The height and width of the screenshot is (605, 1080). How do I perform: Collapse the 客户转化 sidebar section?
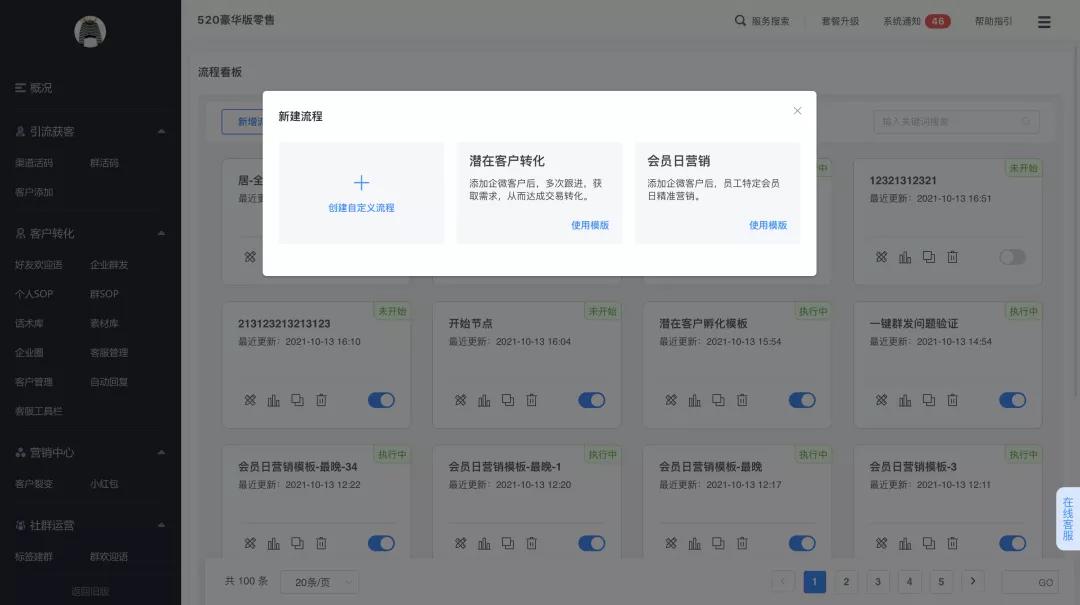click(x=160, y=231)
